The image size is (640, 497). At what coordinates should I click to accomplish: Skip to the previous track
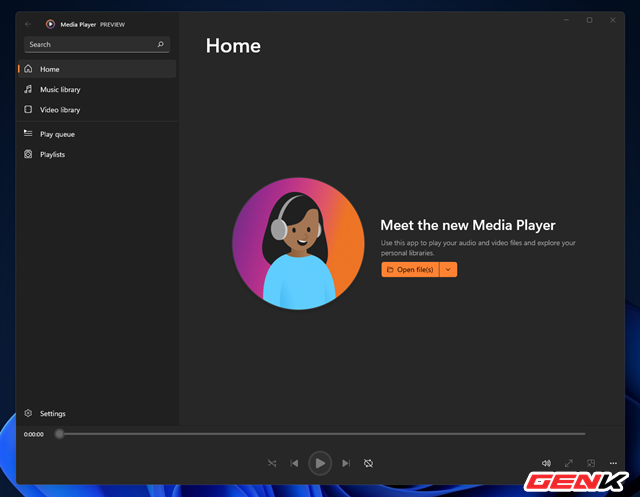[294, 463]
